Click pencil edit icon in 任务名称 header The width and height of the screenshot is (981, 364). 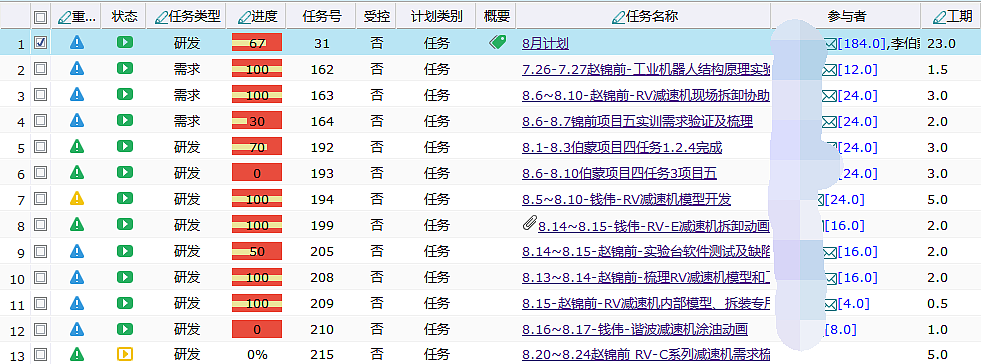pyautogui.click(x=619, y=17)
